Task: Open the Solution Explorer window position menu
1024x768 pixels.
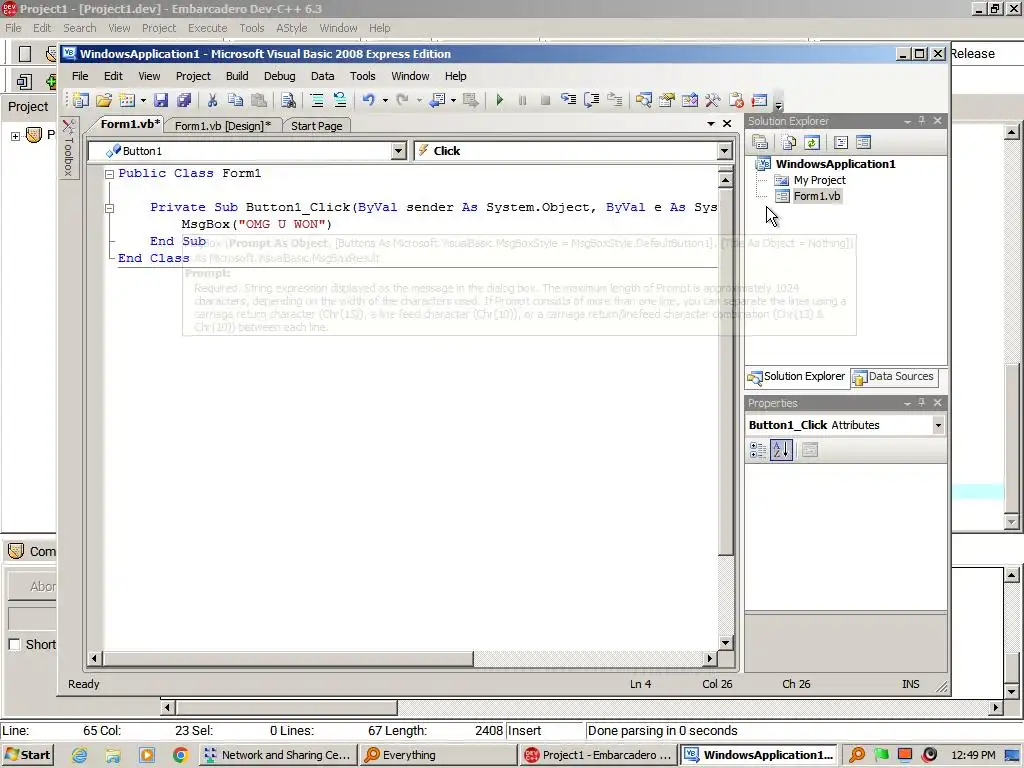Action: click(907, 121)
